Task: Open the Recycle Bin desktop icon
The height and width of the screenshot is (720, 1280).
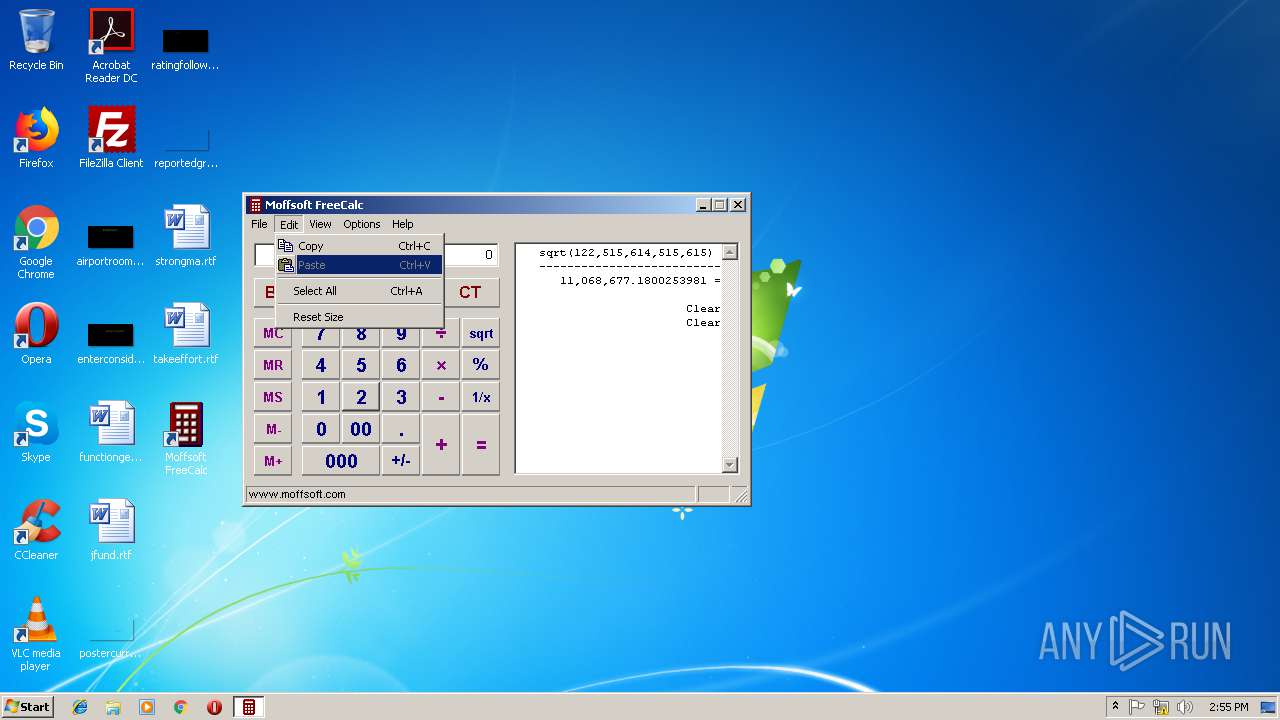Action: click(36, 40)
